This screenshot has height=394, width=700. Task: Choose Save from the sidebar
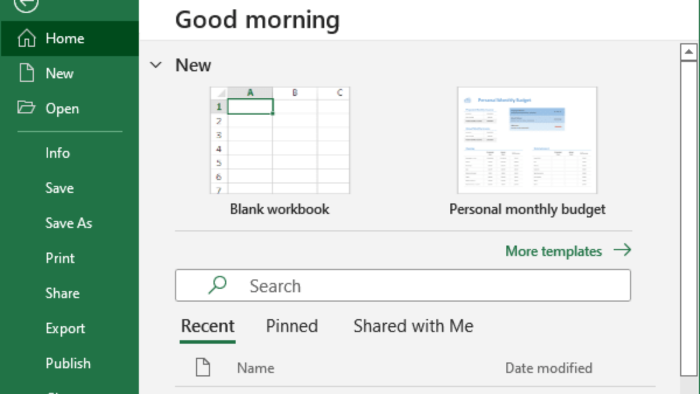point(59,188)
